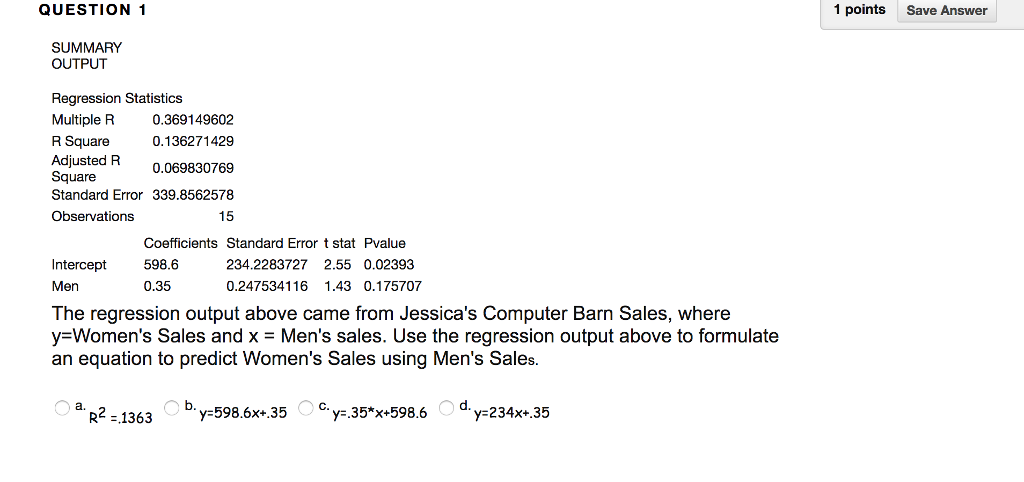Image resolution: width=1024 pixels, height=482 pixels.
Task: Click the answer text y=598.6x+.35
Action: click(x=243, y=413)
